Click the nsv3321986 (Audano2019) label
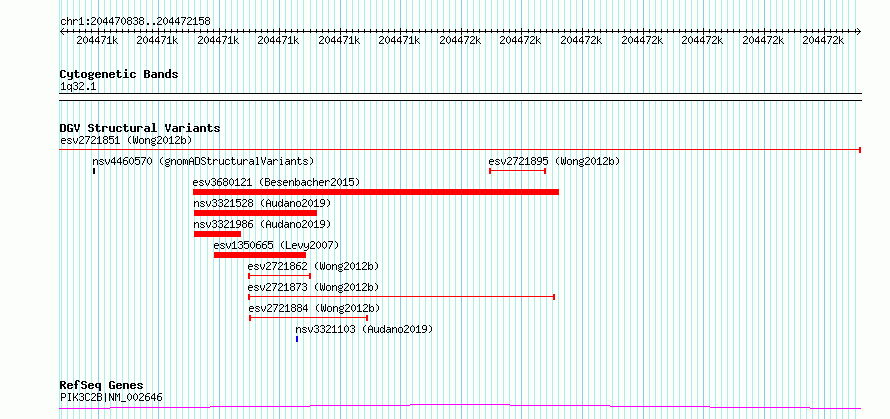Viewport: 890px width, 419px height. (262, 224)
